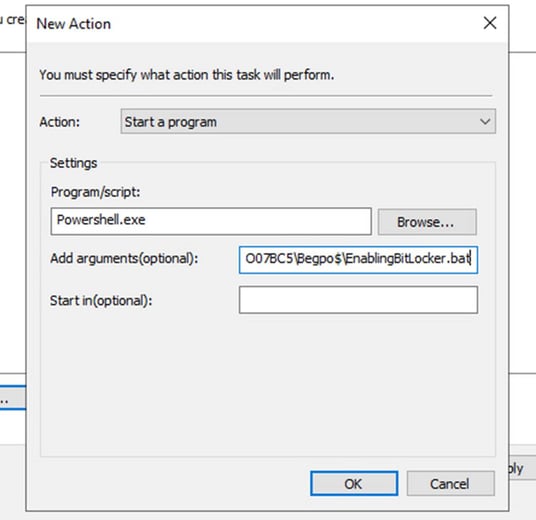
Task: Click the Start in(optional): label
Action: coord(101,301)
